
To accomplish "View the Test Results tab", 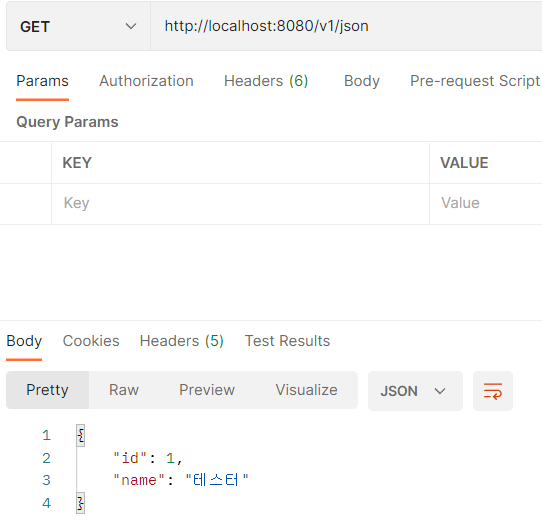I will point(287,341).
